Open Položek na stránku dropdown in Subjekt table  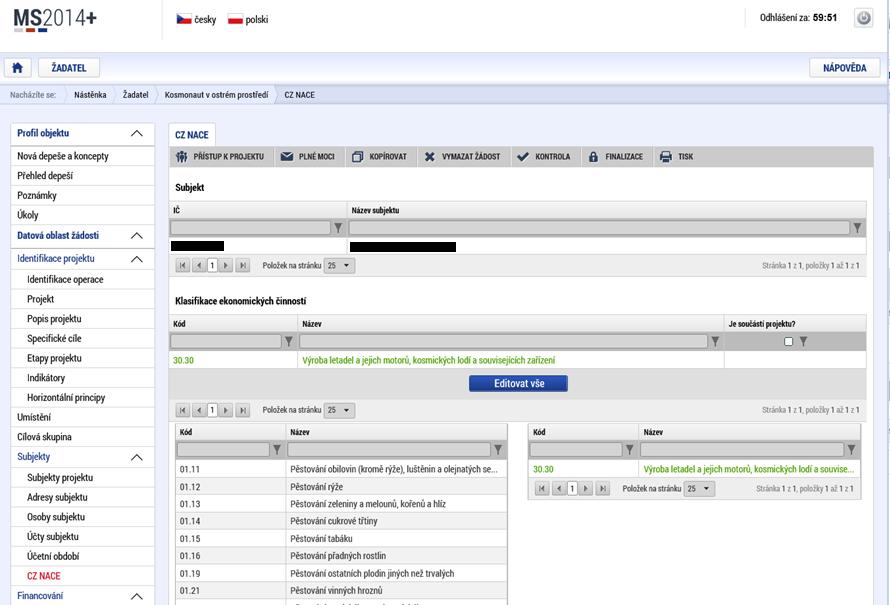[339, 265]
